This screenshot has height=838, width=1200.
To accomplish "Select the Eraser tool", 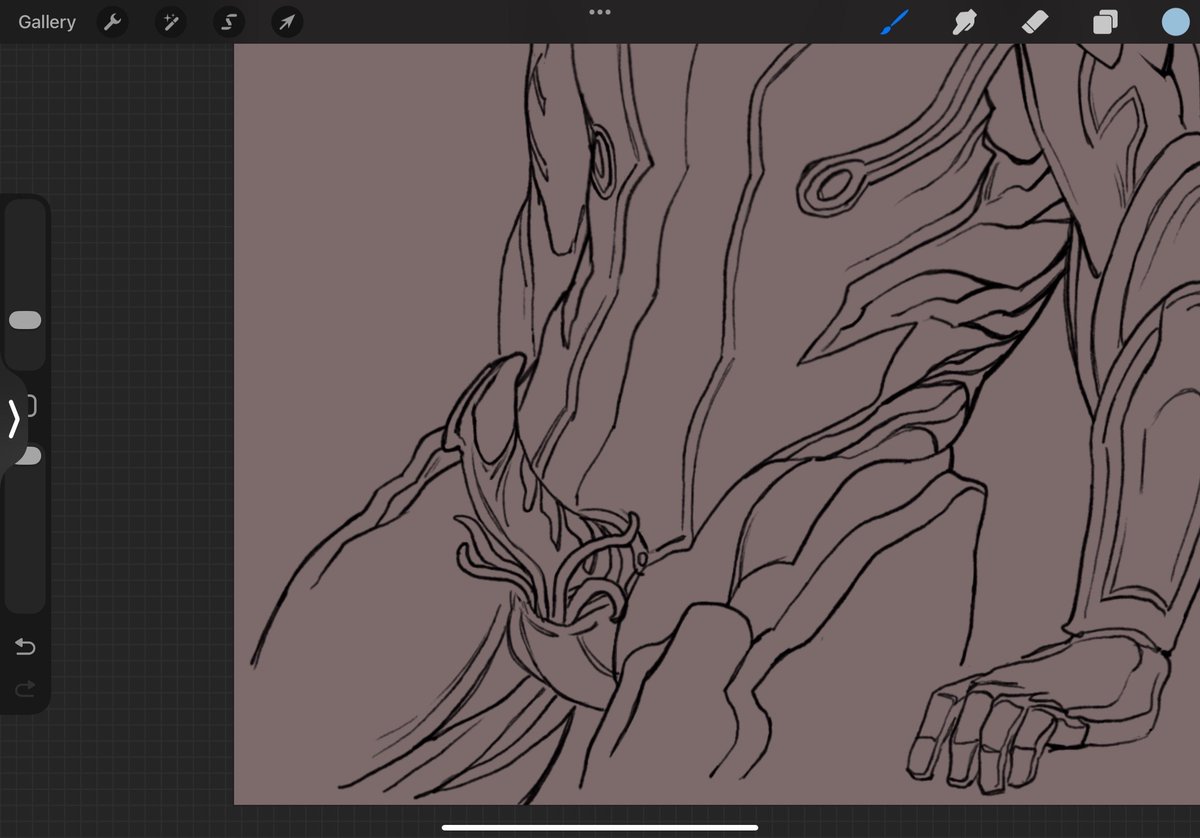I will pos(1035,22).
